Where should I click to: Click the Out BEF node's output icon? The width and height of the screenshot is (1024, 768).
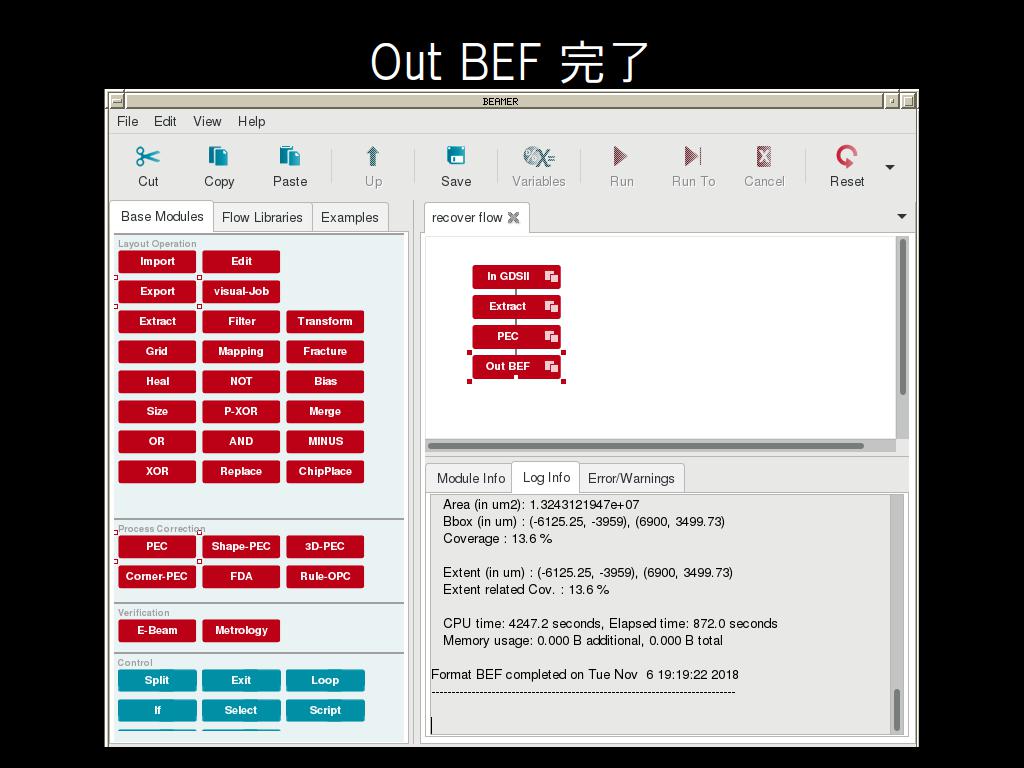tap(551, 366)
